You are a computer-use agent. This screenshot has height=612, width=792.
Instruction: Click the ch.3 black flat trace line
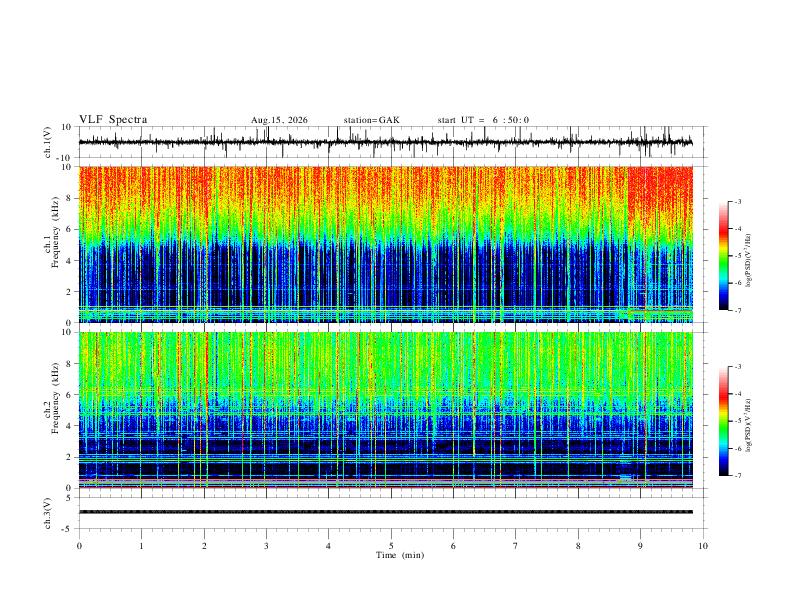point(385,512)
